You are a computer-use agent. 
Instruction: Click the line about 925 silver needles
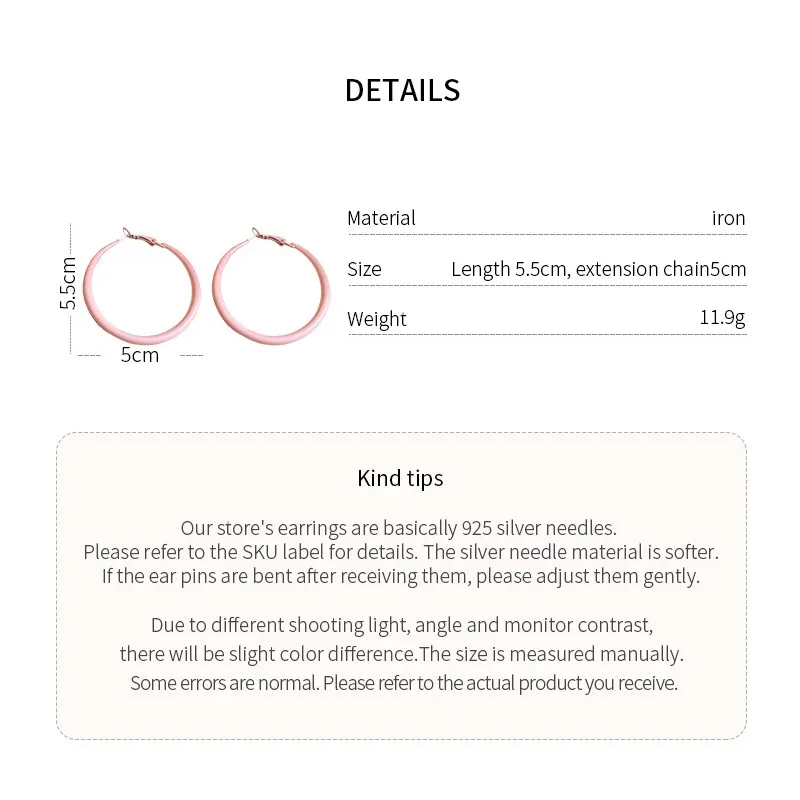(x=399, y=528)
